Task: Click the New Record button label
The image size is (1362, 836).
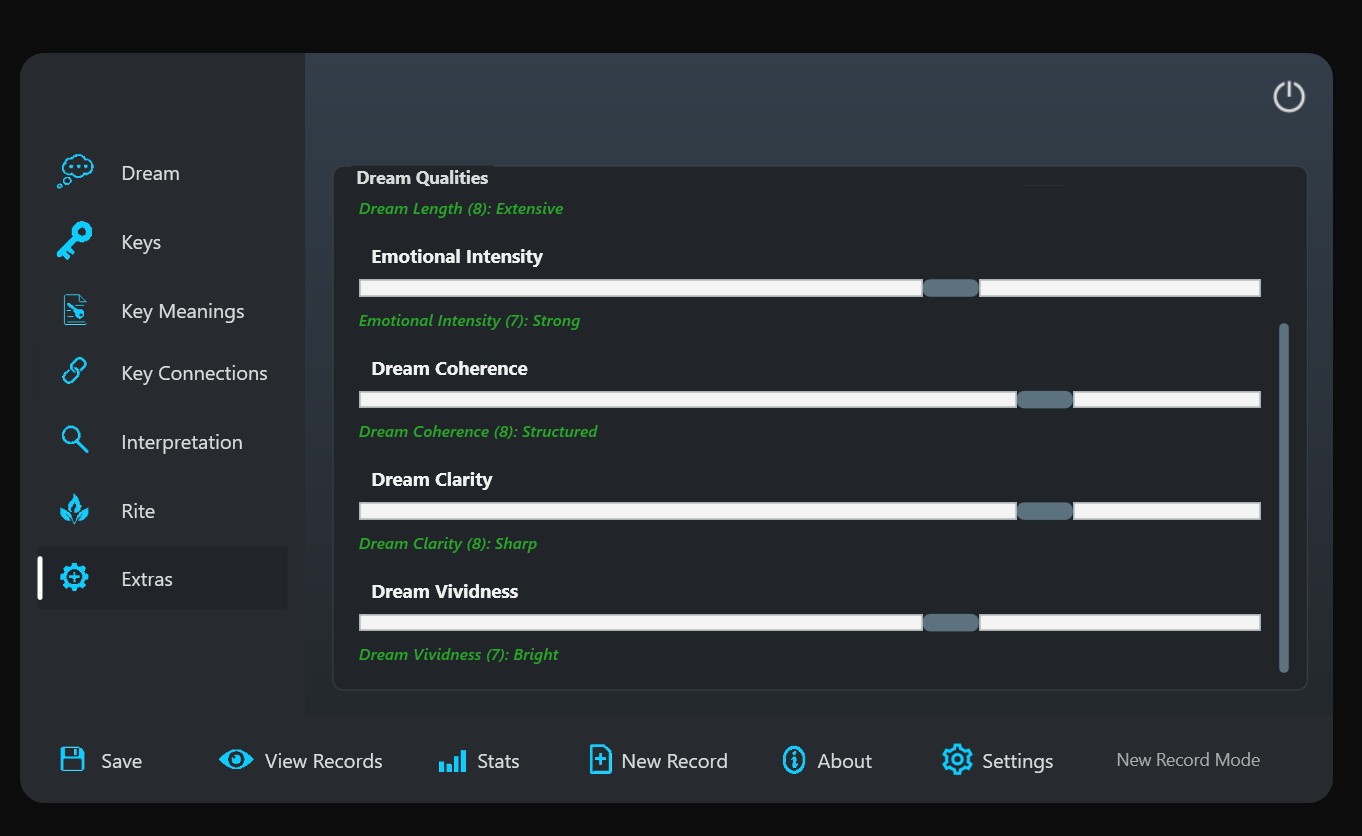Action: pos(675,761)
